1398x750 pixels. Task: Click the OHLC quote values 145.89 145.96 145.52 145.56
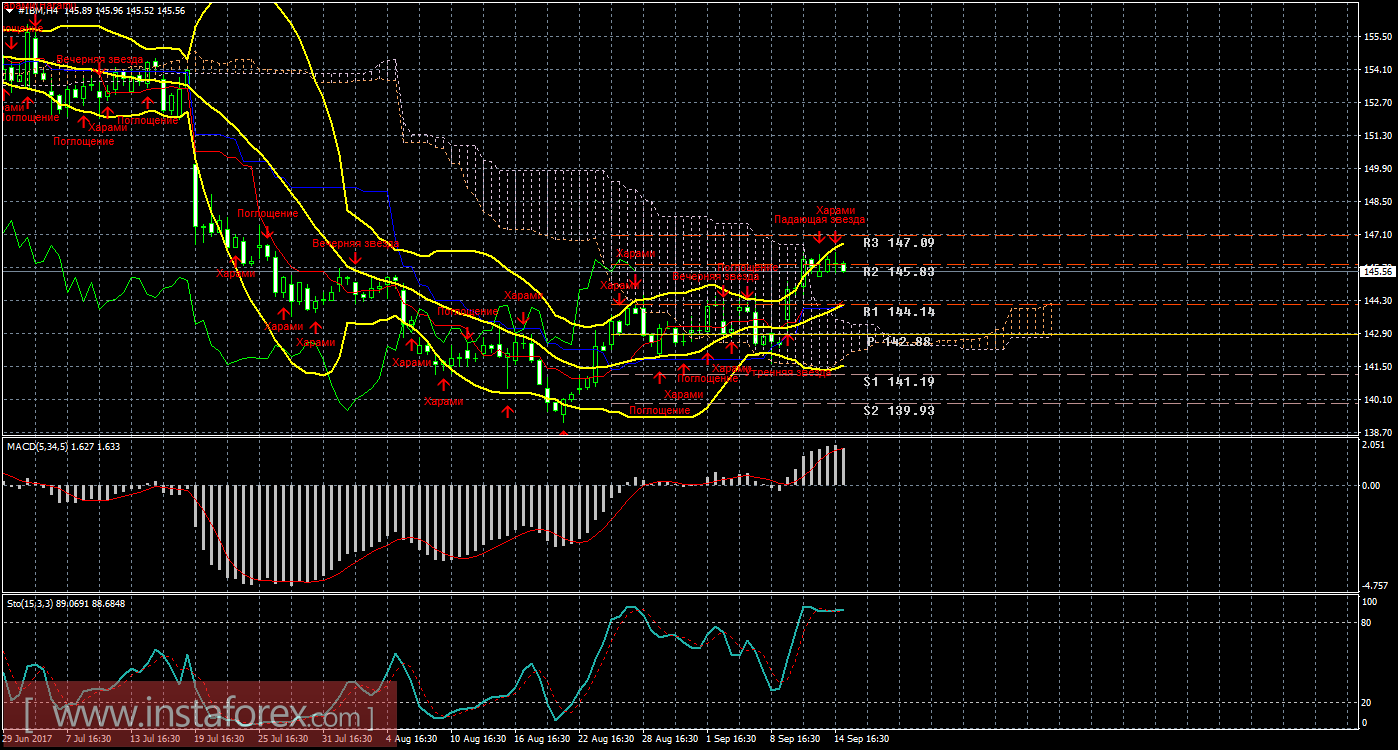point(125,11)
